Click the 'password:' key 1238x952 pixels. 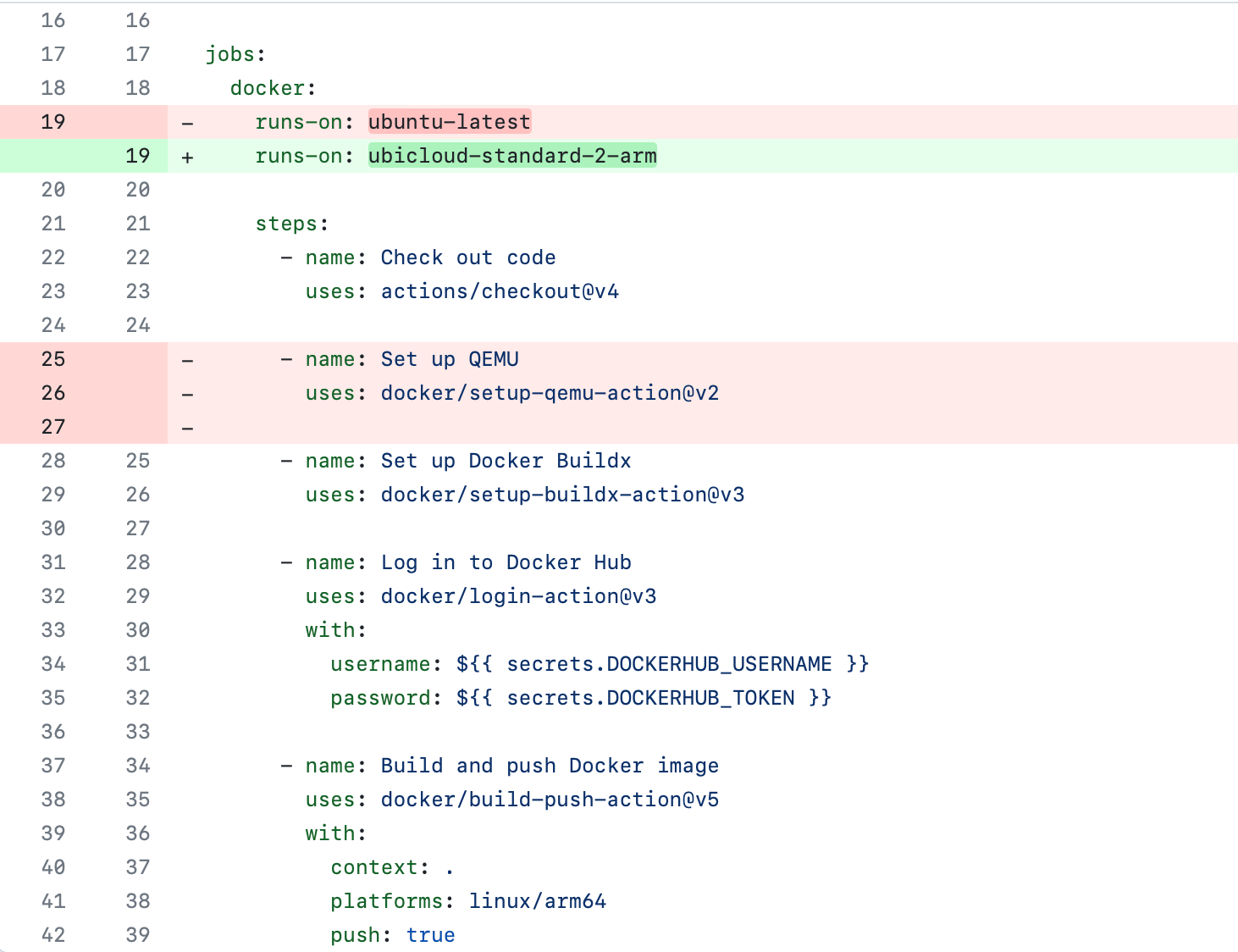click(386, 698)
